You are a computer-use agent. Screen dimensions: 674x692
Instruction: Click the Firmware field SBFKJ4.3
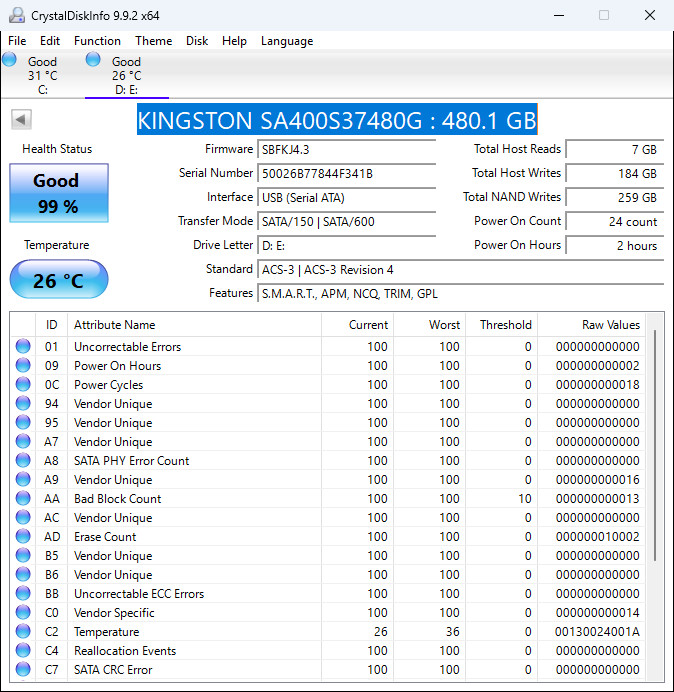pos(346,149)
